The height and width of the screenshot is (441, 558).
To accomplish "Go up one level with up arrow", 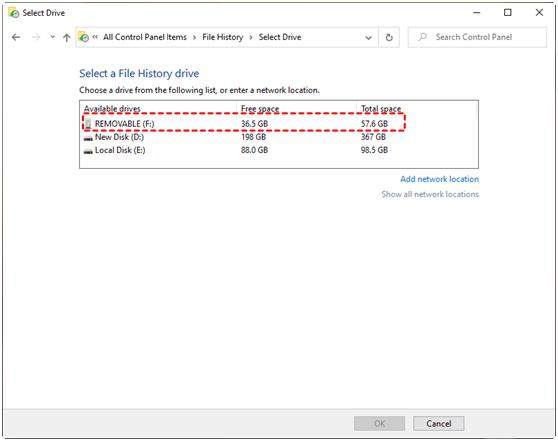I will pos(67,37).
